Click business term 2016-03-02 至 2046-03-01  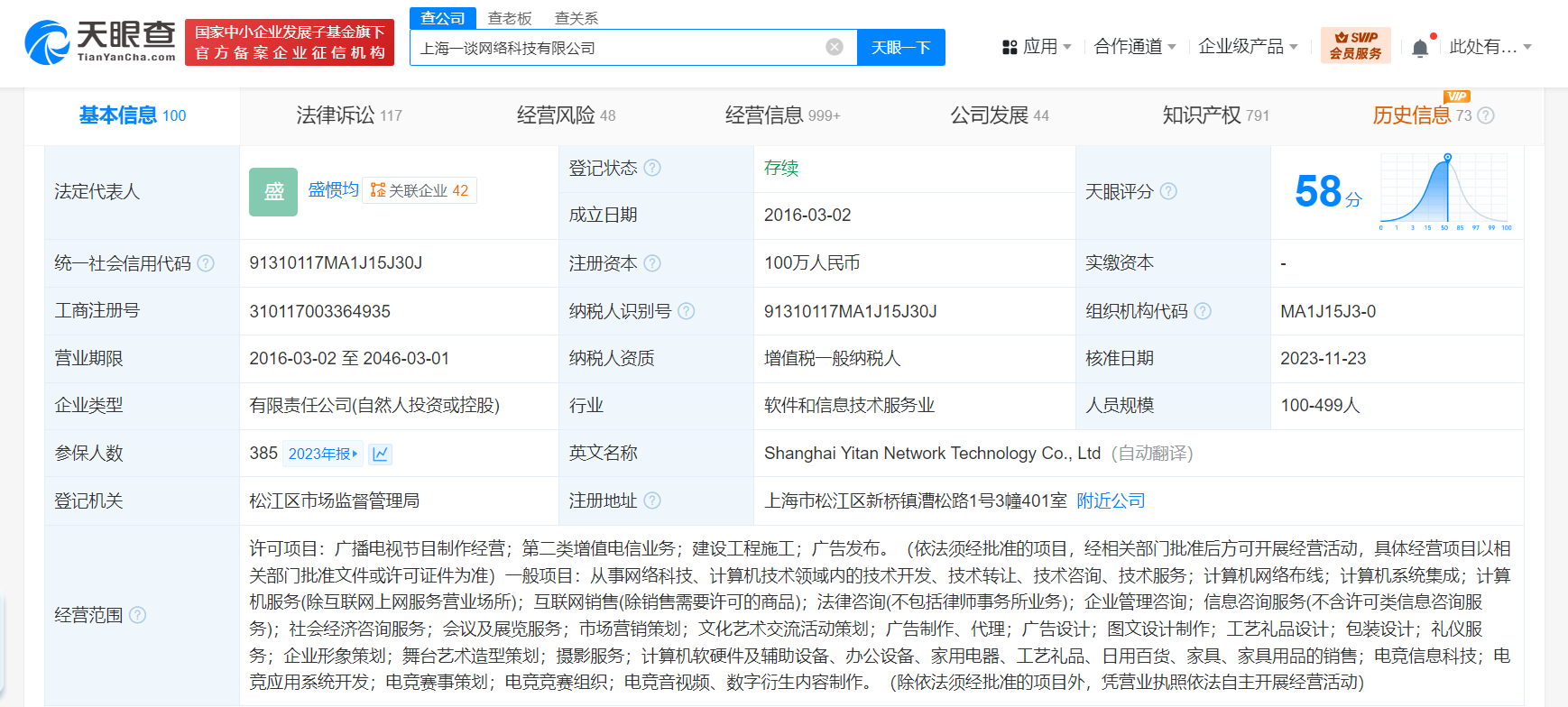point(349,358)
